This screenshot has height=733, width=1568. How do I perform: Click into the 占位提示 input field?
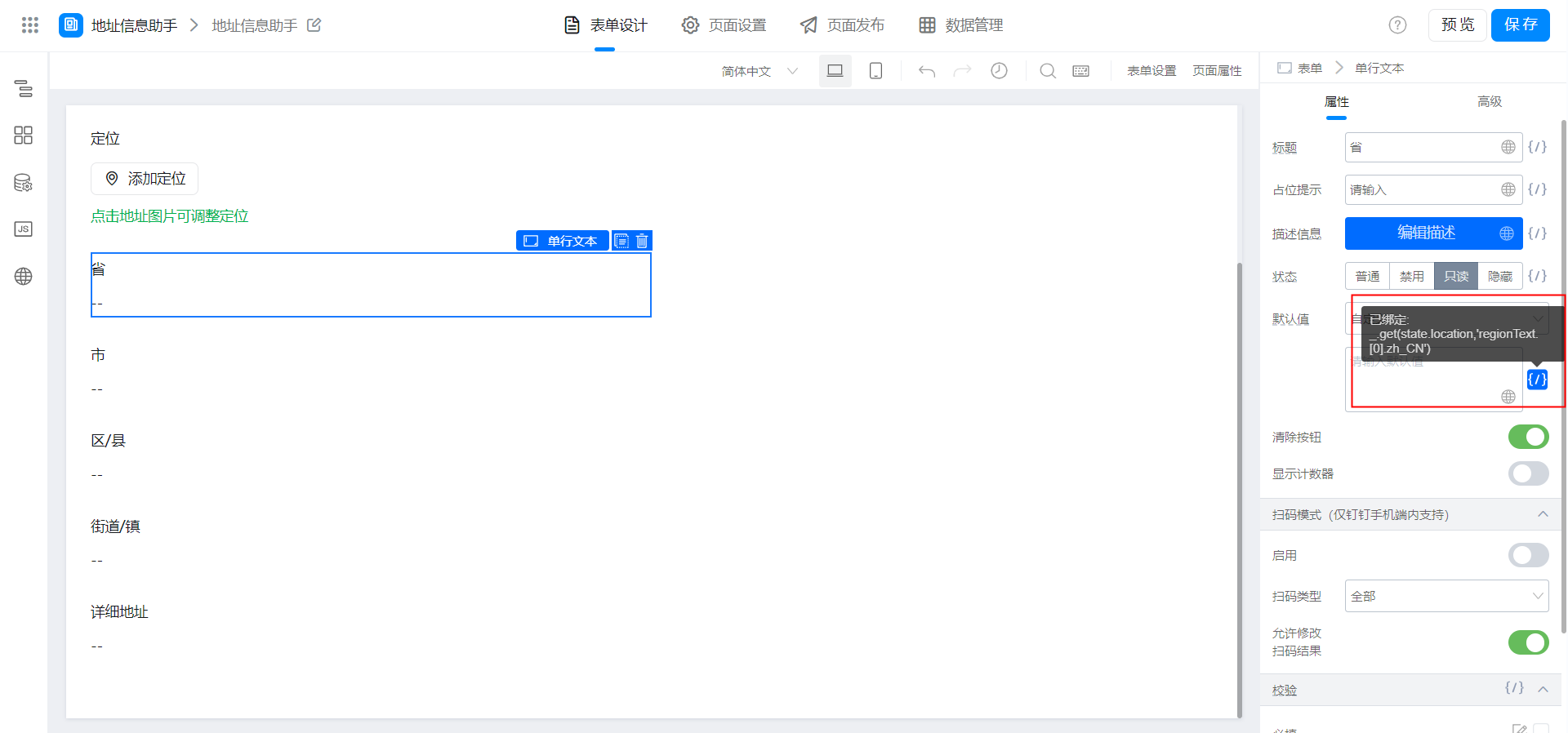[x=1433, y=189]
